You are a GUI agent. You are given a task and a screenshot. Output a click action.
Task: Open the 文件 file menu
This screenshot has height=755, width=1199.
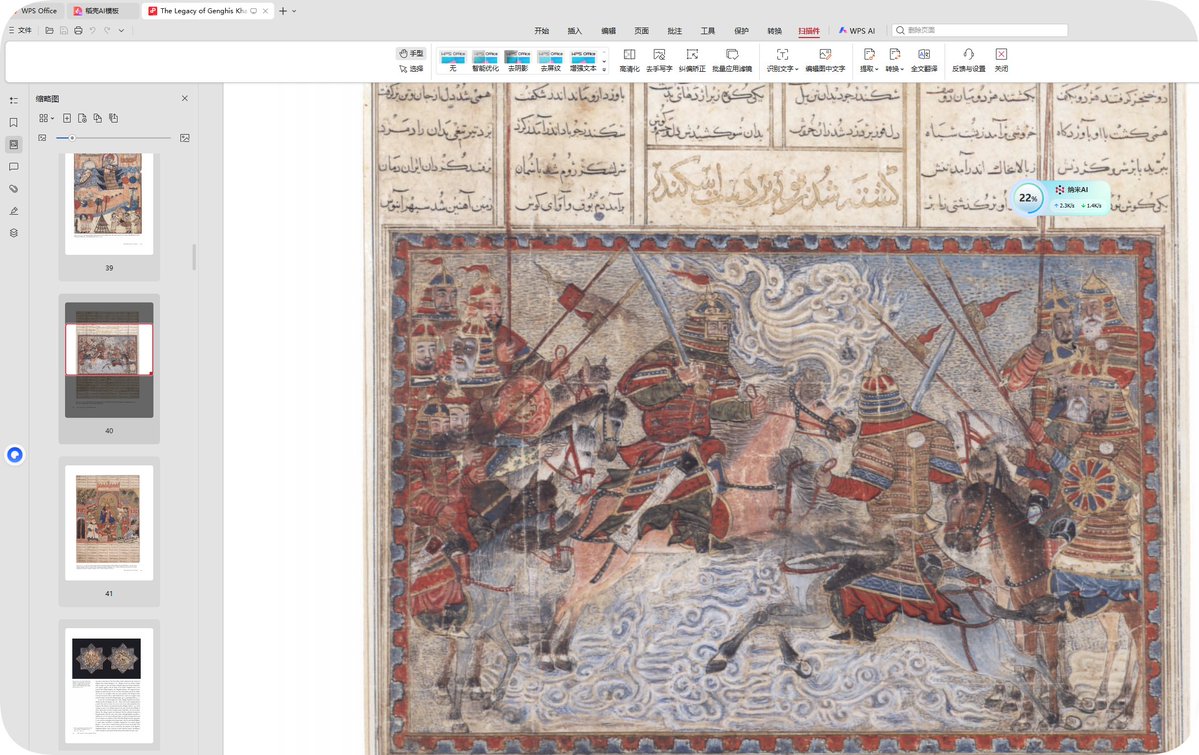(21, 31)
